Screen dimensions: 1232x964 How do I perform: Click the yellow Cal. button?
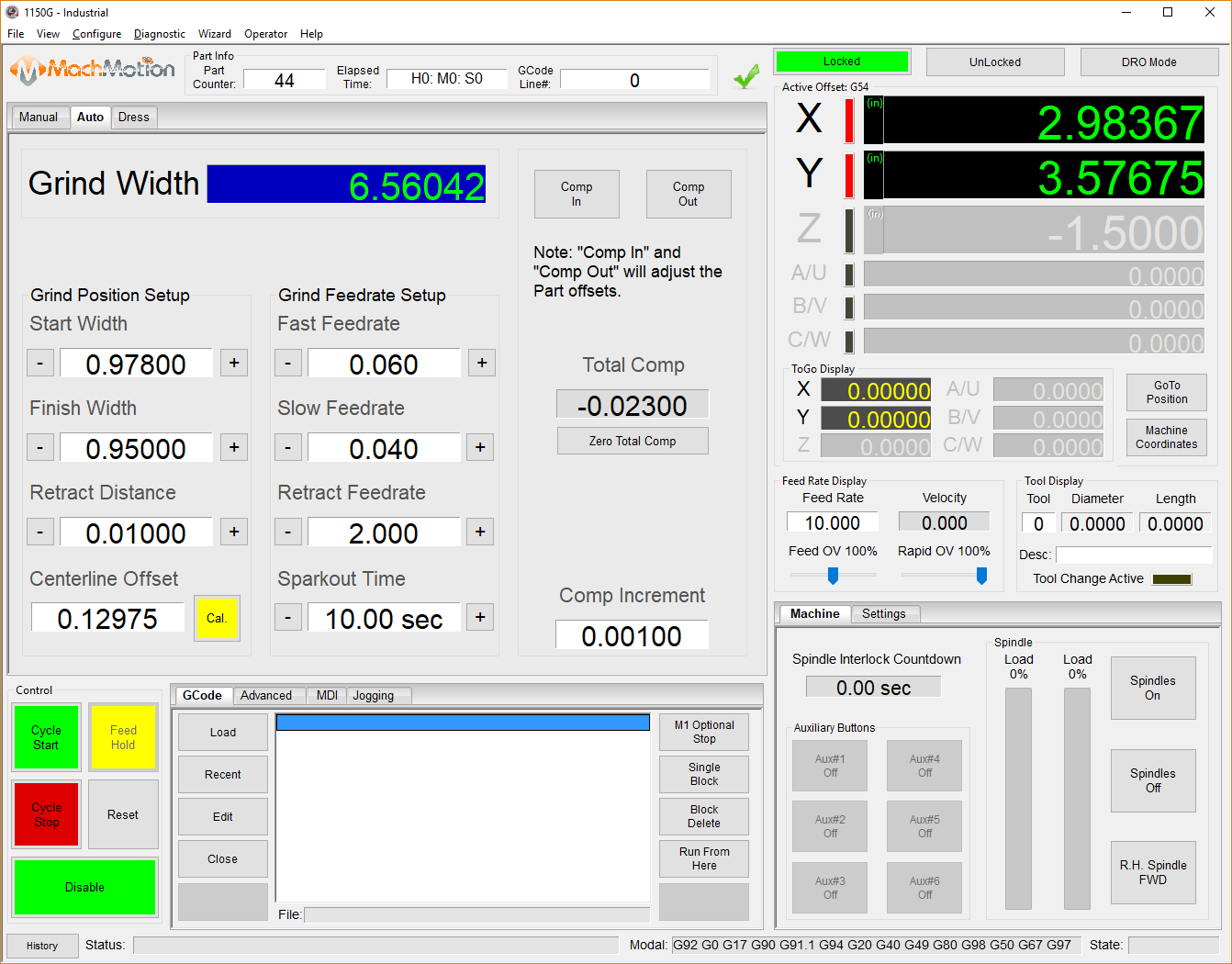[217, 618]
